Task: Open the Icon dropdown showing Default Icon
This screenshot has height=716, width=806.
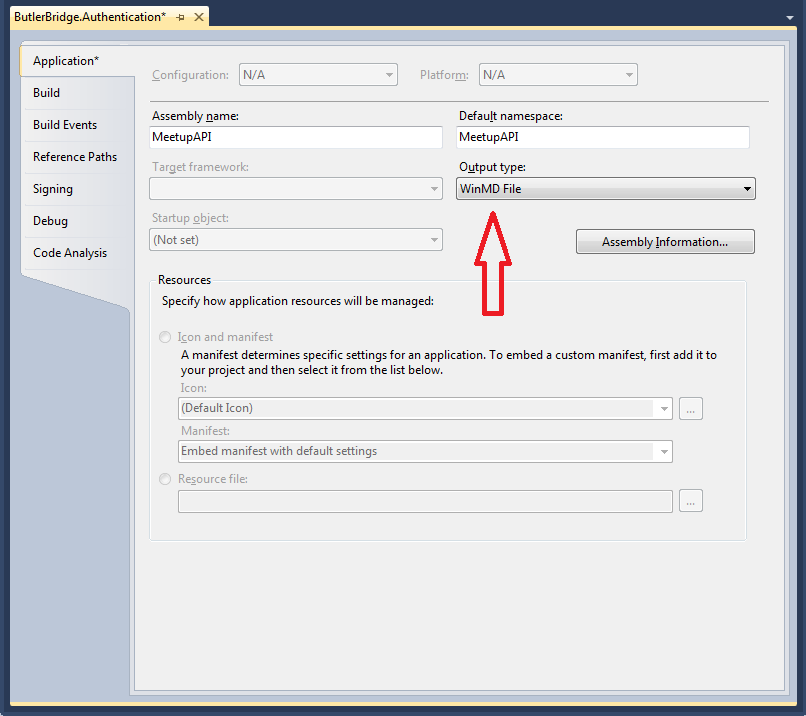Action: click(x=425, y=408)
